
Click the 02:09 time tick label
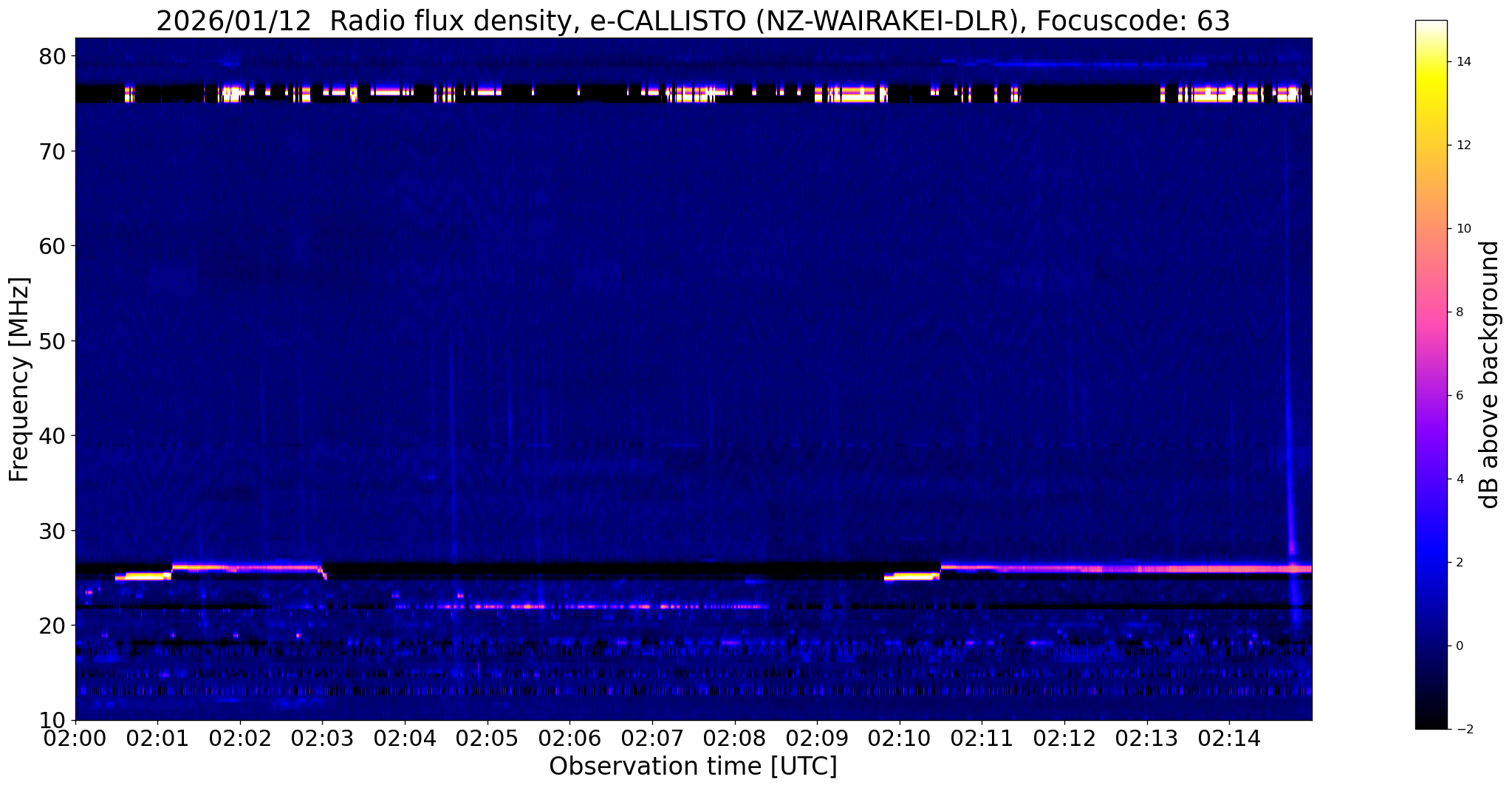[817, 738]
